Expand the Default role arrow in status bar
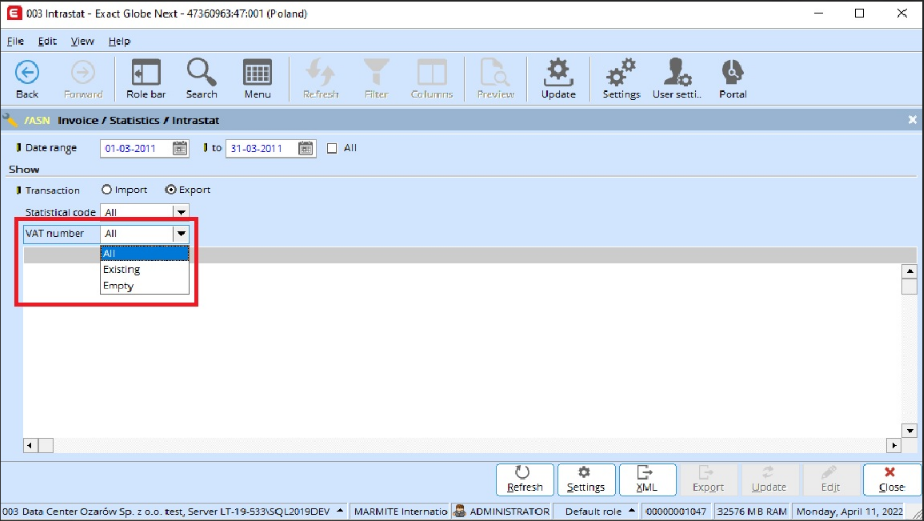Screen dimensions: 924x521 tap(632, 510)
